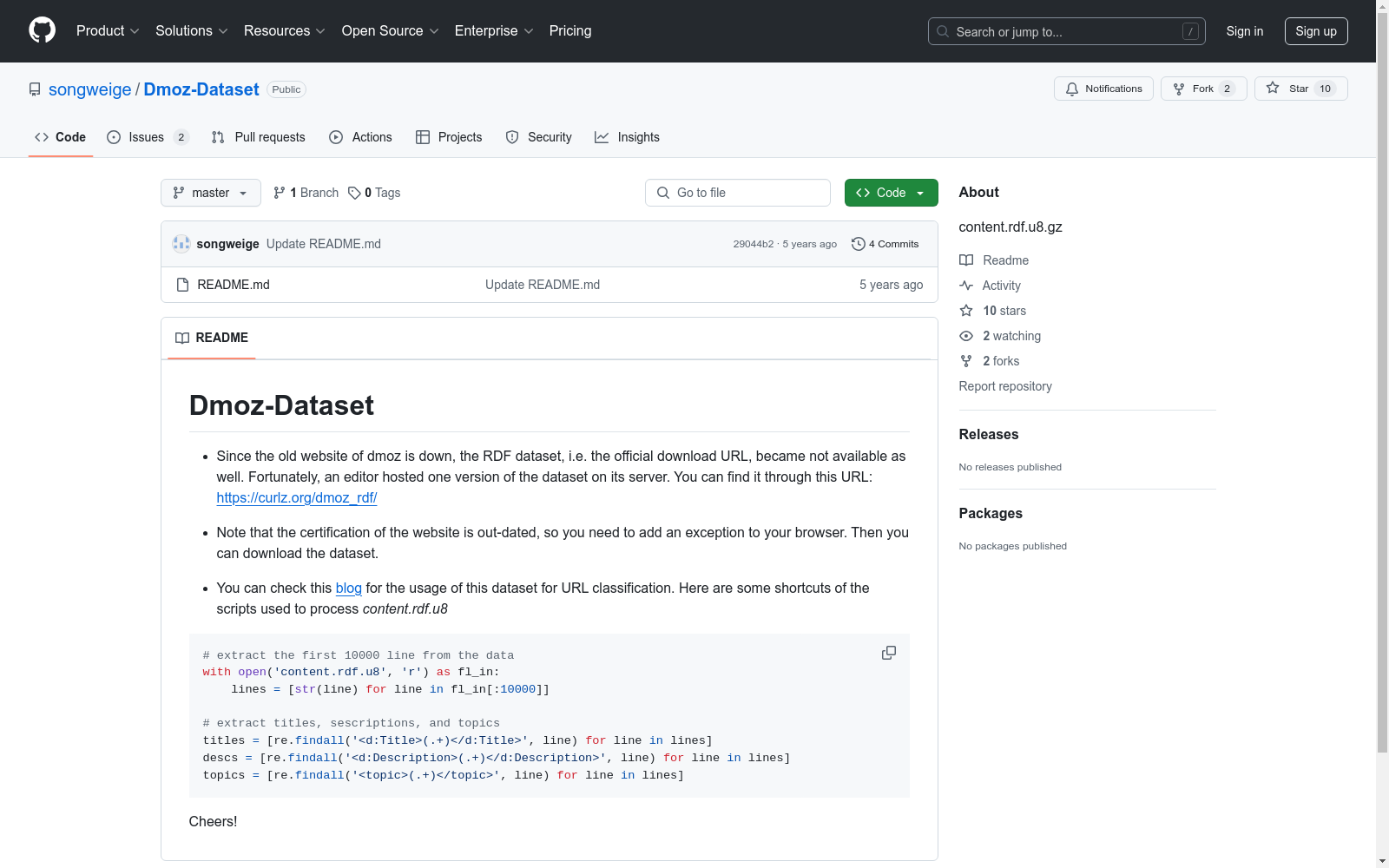Switch to the Insights tab
1389x868 pixels.
(628, 137)
